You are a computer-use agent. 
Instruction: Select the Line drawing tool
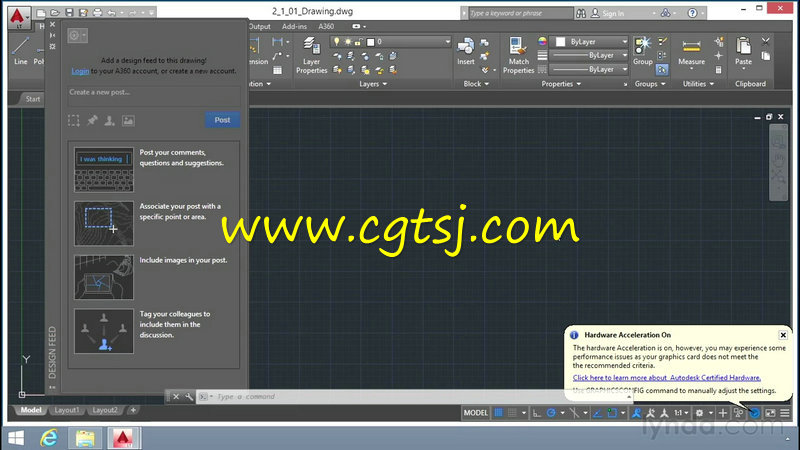(x=20, y=51)
